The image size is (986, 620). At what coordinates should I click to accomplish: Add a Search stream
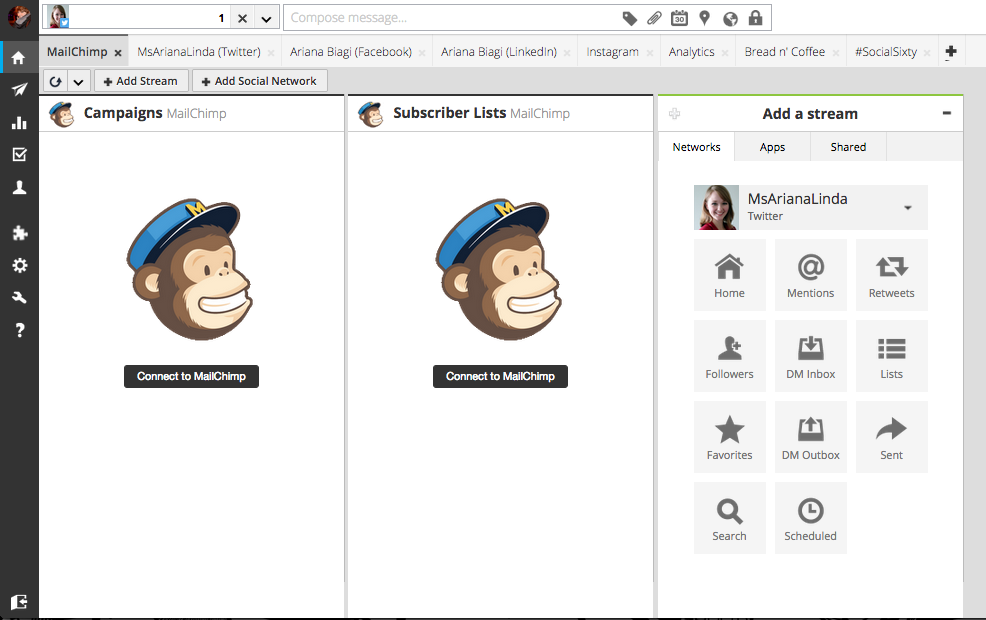click(x=729, y=518)
